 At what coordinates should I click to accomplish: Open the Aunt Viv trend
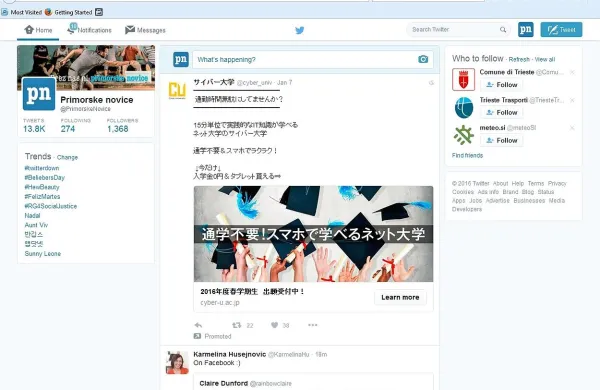(36, 225)
